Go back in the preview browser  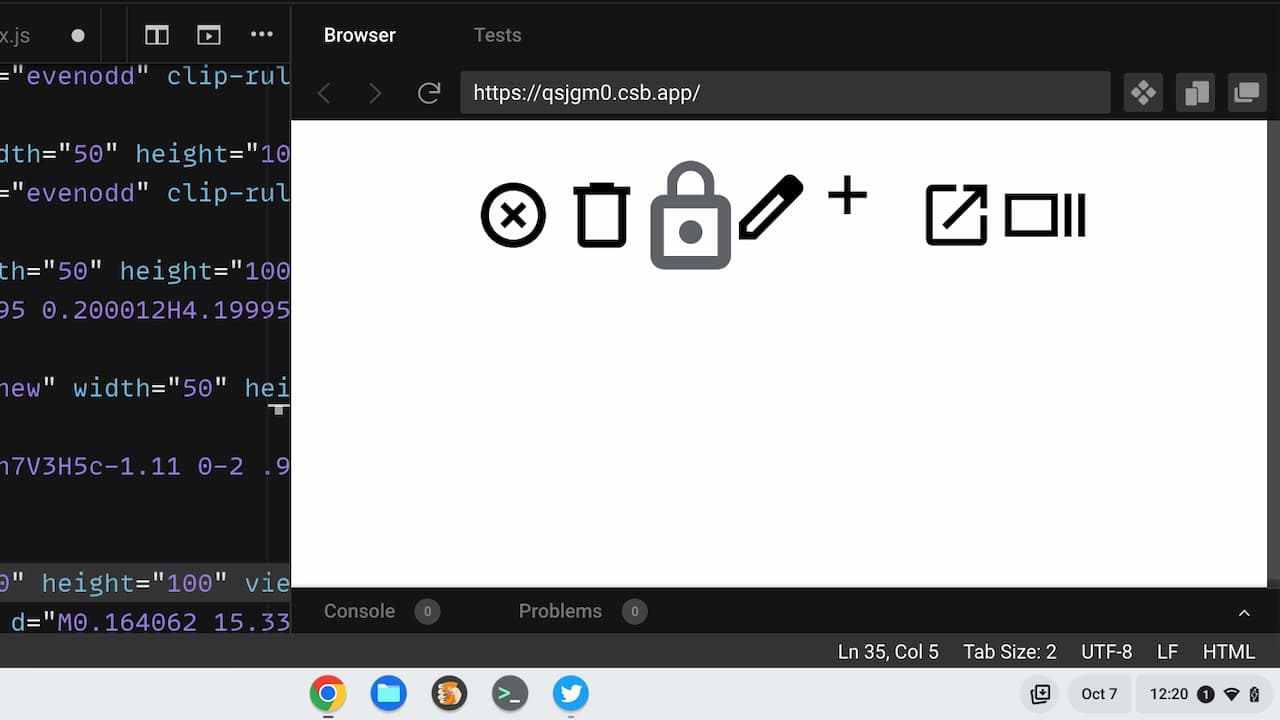pyautogui.click(x=324, y=93)
